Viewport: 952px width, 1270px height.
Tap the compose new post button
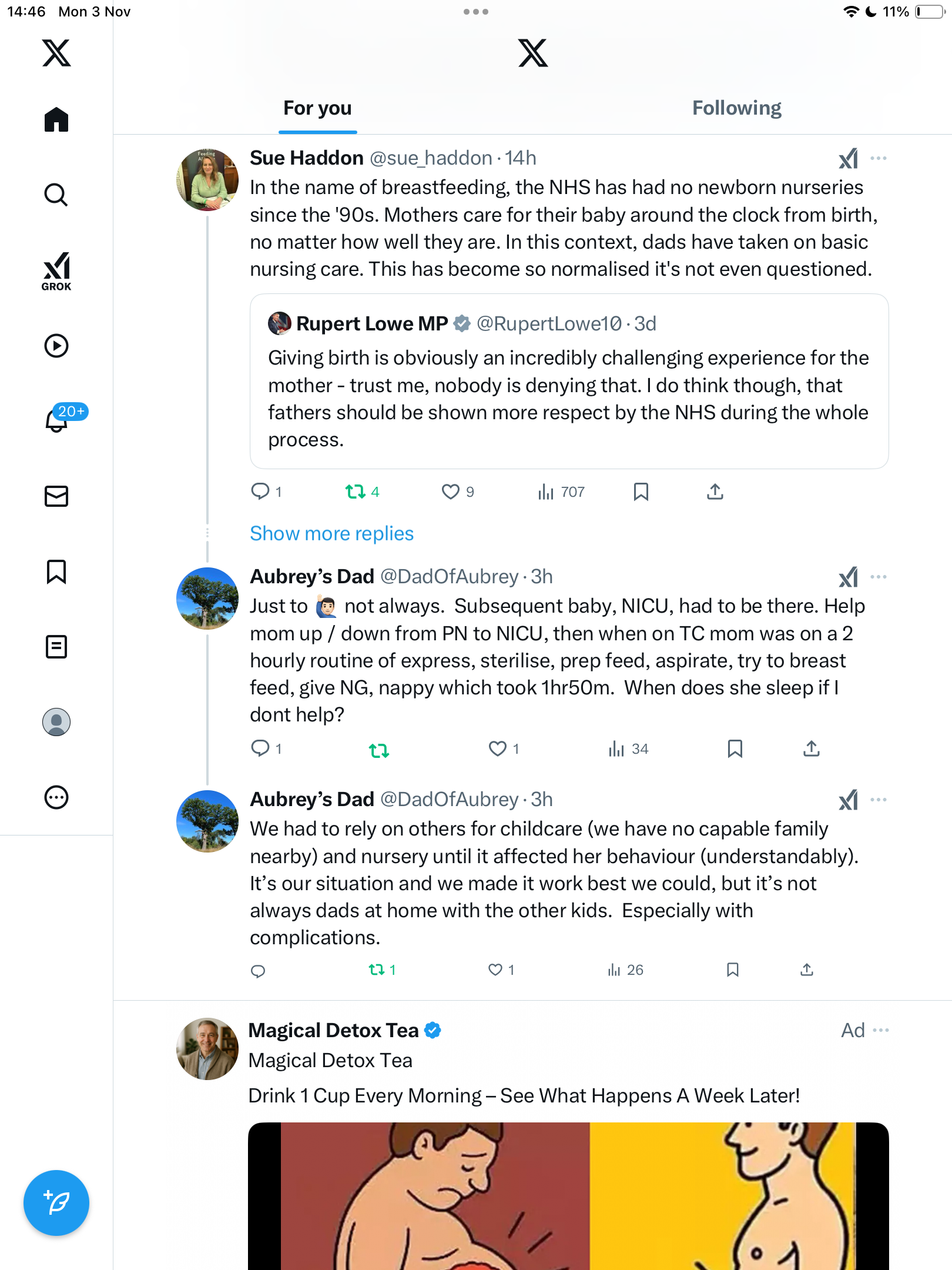pyautogui.click(x=56, y=1202)
